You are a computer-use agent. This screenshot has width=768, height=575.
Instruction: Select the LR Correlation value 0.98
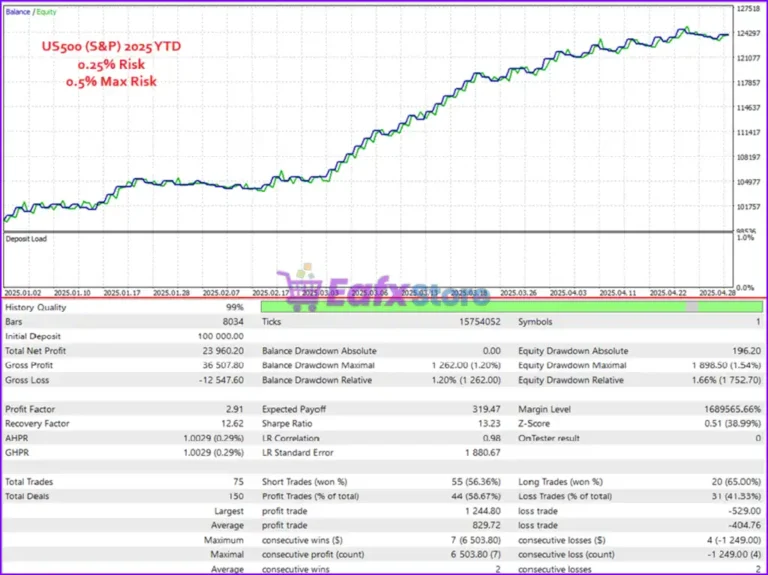(492, 438)
